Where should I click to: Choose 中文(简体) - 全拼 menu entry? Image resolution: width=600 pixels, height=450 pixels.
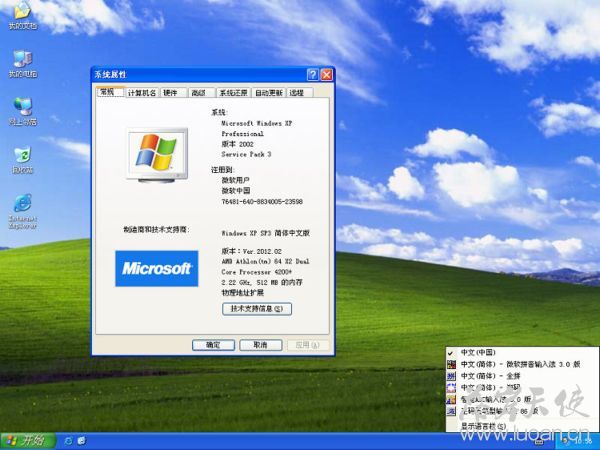point(522,376)
